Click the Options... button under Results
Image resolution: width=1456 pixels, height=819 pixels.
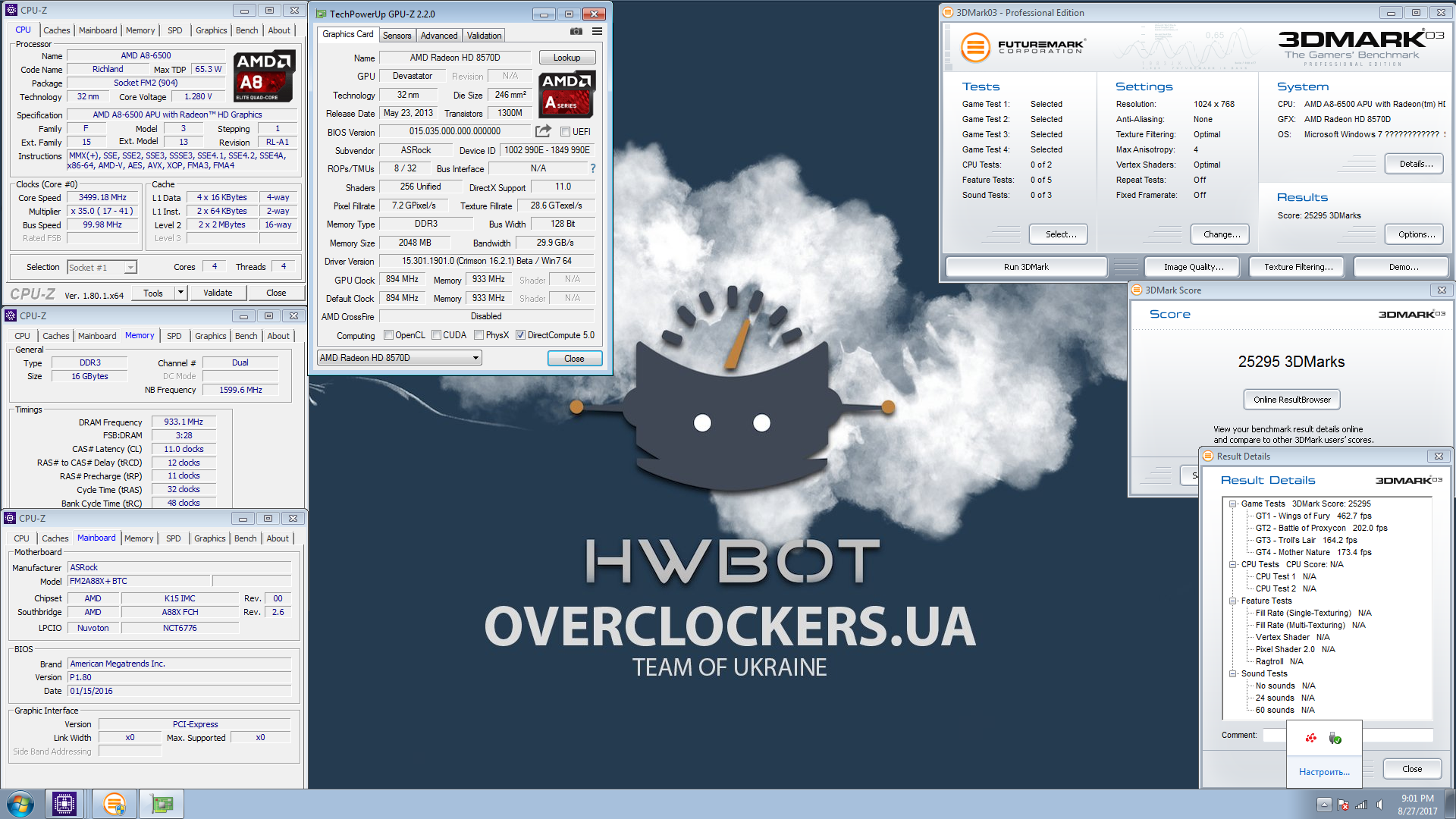(1415, 234)
